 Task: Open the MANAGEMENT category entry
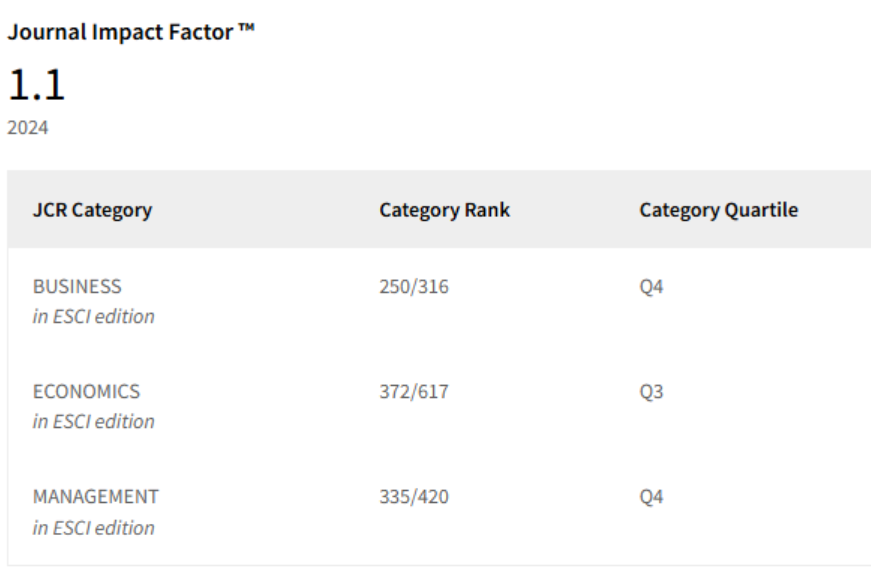(96, 496)
